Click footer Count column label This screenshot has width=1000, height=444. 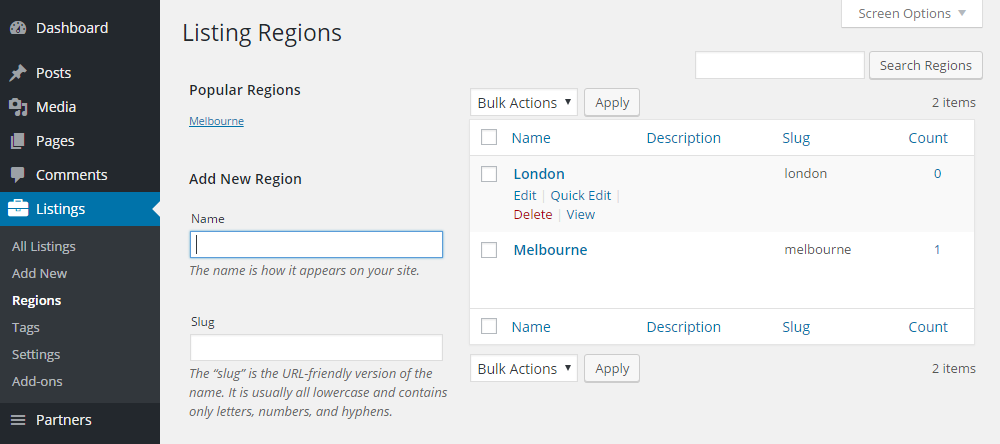(x=928, y=327)
